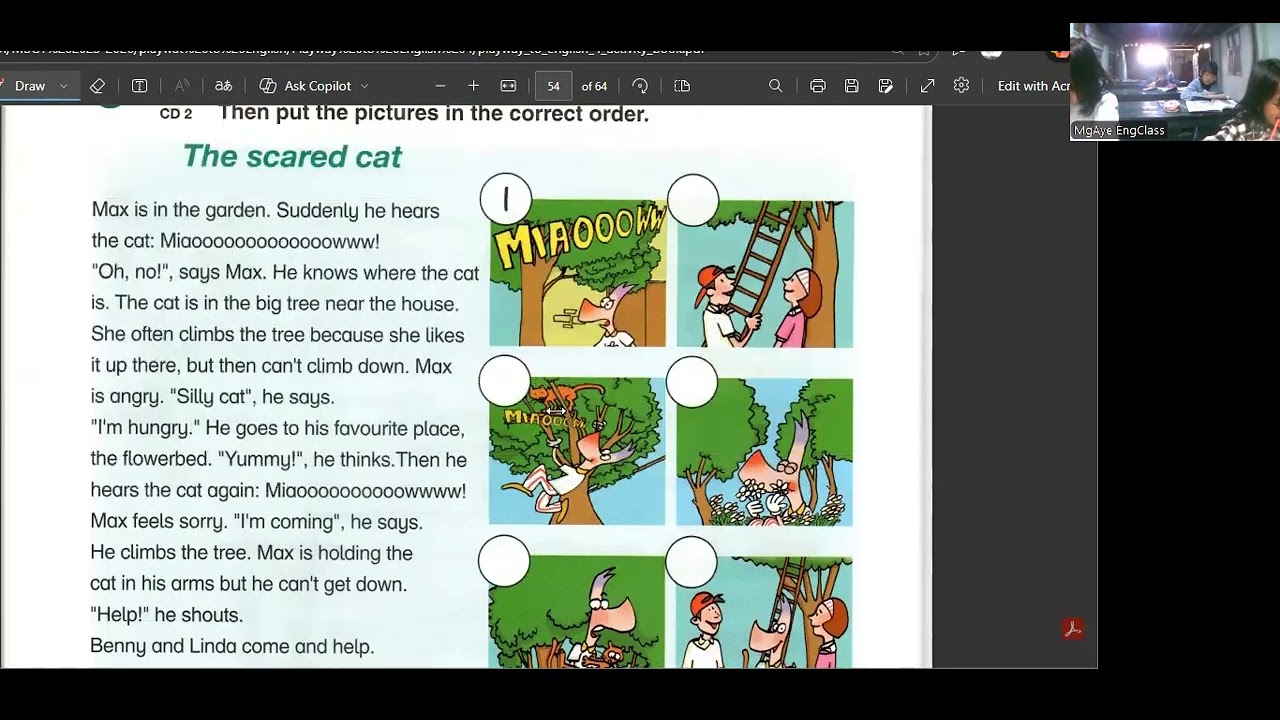This screenshot has width=1280, height=720.
Task: Click the Save as icon
Action: coord(886,86)
